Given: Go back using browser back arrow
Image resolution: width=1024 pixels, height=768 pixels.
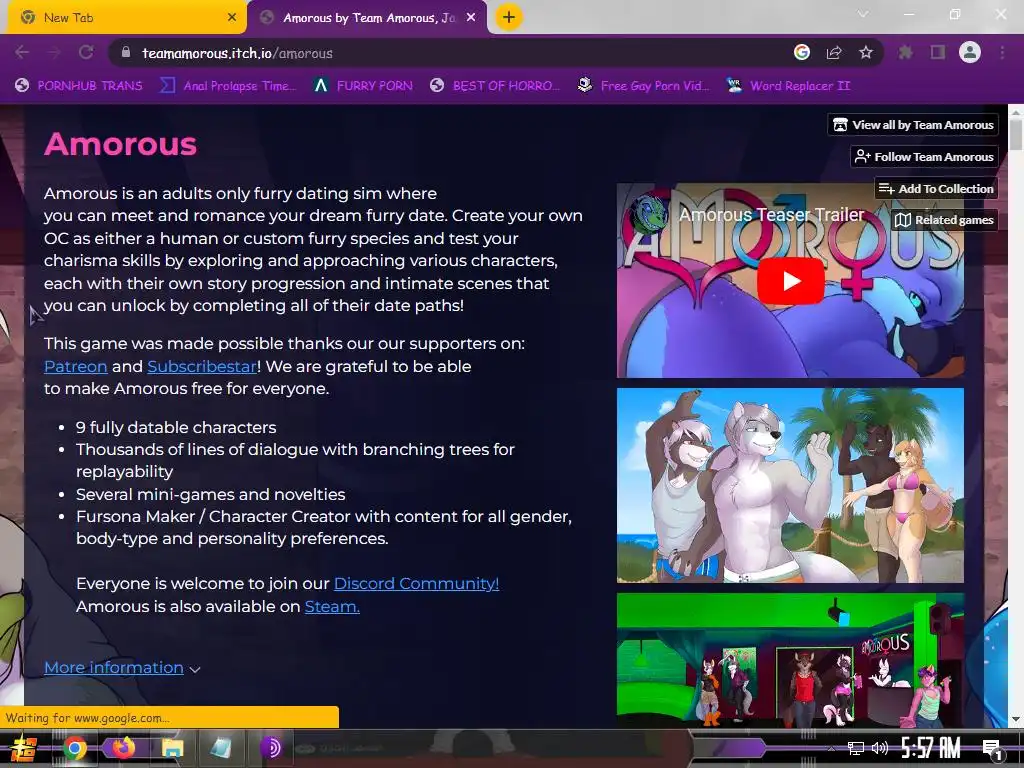Looking at the screenshot, I should click(x=22, y=53).
